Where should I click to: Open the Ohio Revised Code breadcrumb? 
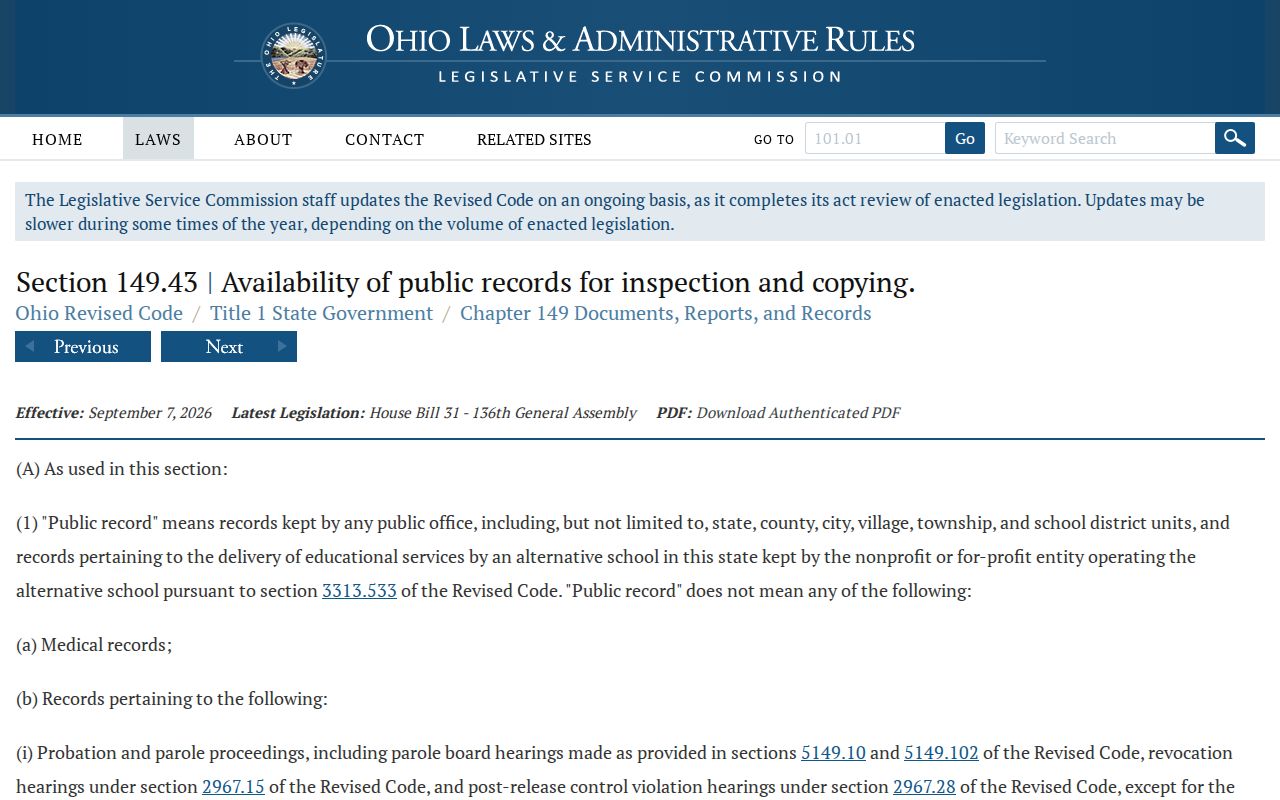click(x=99, y=313)
